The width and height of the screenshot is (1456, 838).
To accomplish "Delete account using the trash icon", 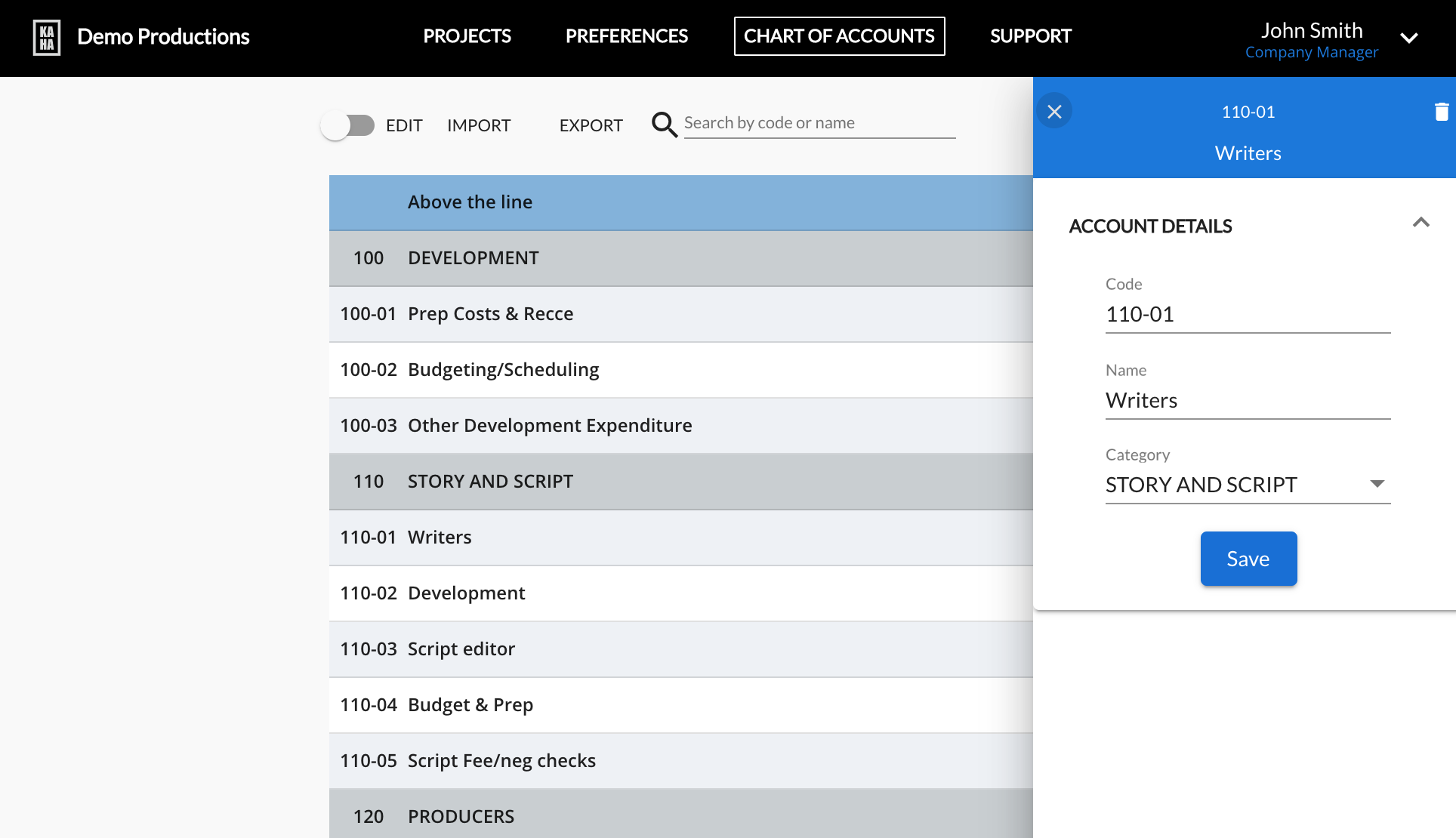I will 1441,112.
